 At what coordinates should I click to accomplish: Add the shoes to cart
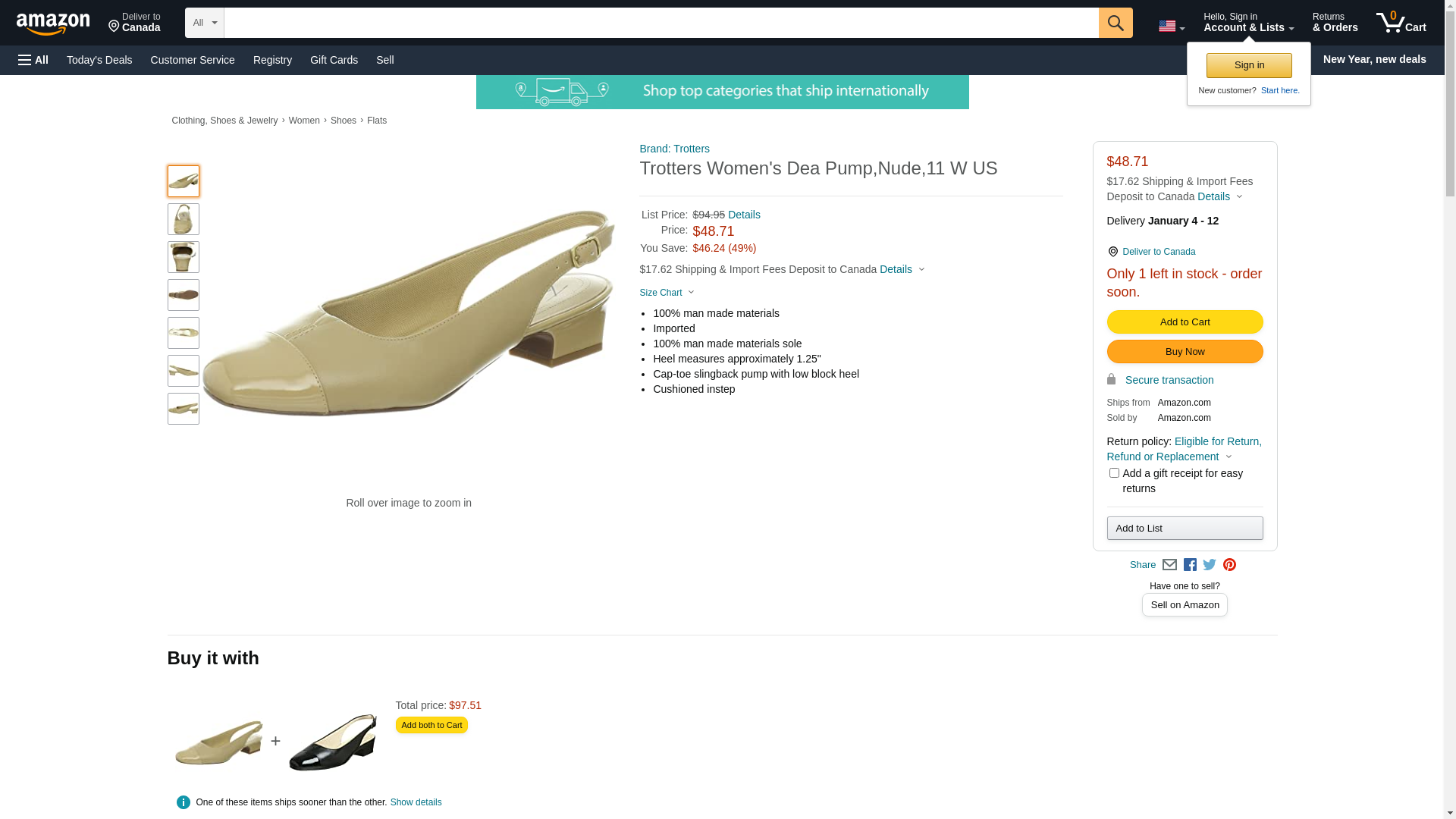1185,322
